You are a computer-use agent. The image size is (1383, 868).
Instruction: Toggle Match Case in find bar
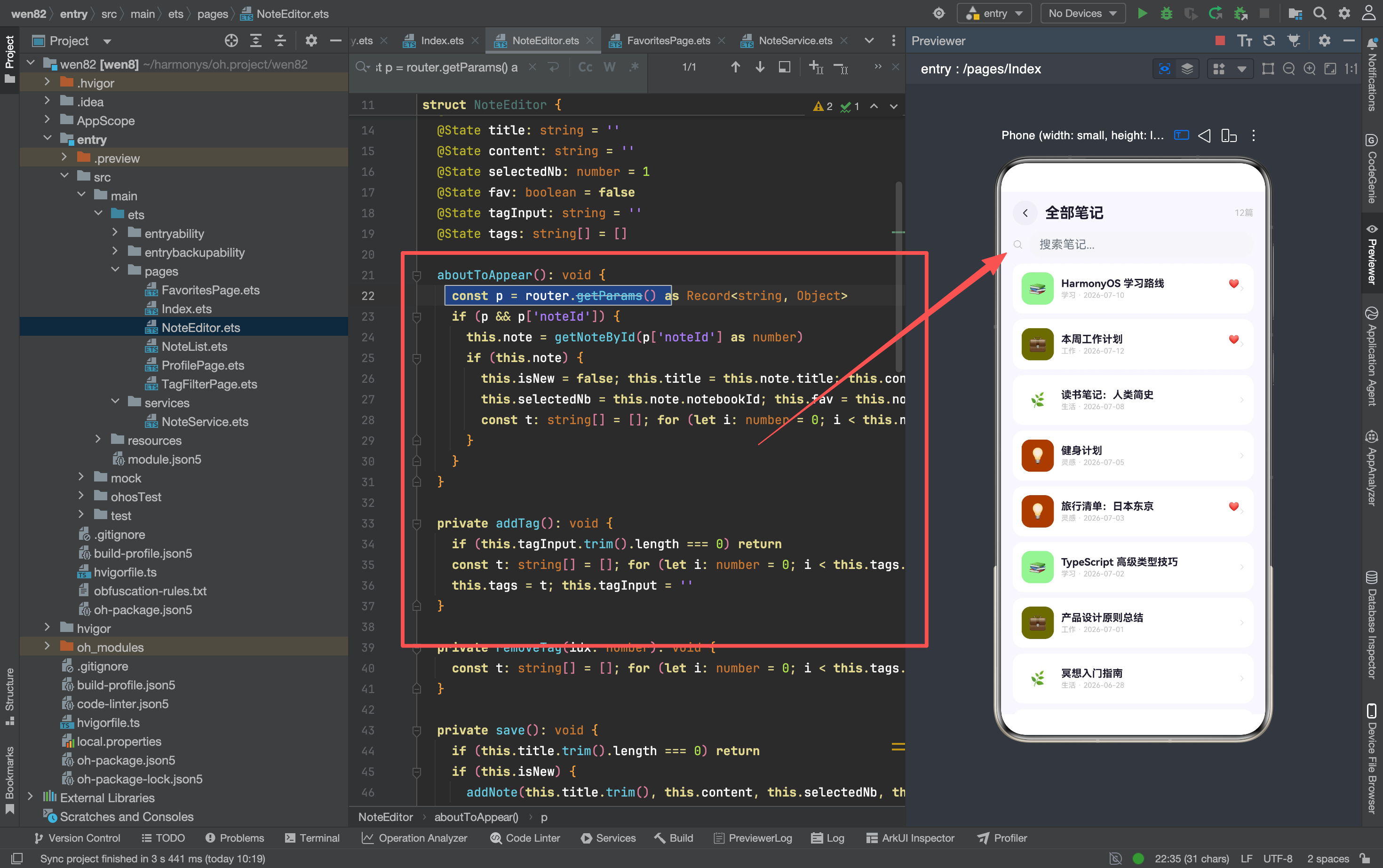click(585, 67)
